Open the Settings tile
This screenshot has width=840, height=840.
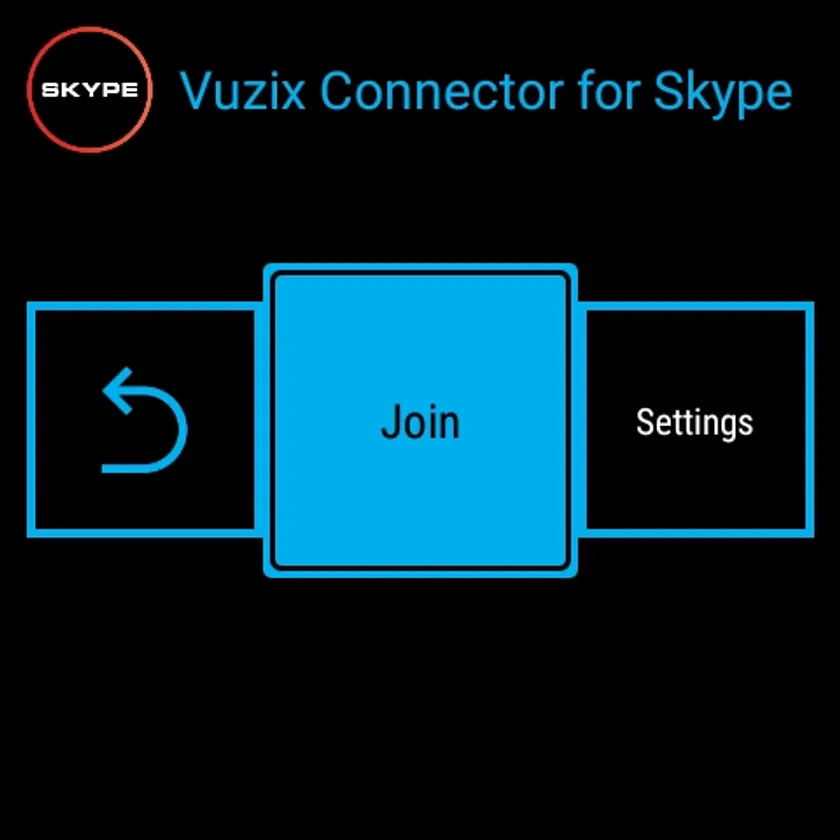[695, 420]
